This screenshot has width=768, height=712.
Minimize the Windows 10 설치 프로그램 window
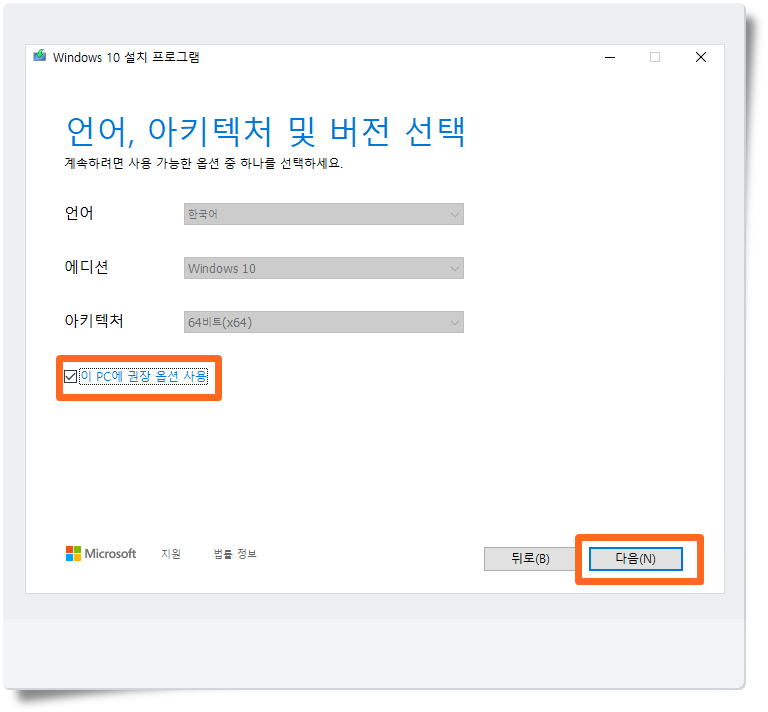coord(610,57)
